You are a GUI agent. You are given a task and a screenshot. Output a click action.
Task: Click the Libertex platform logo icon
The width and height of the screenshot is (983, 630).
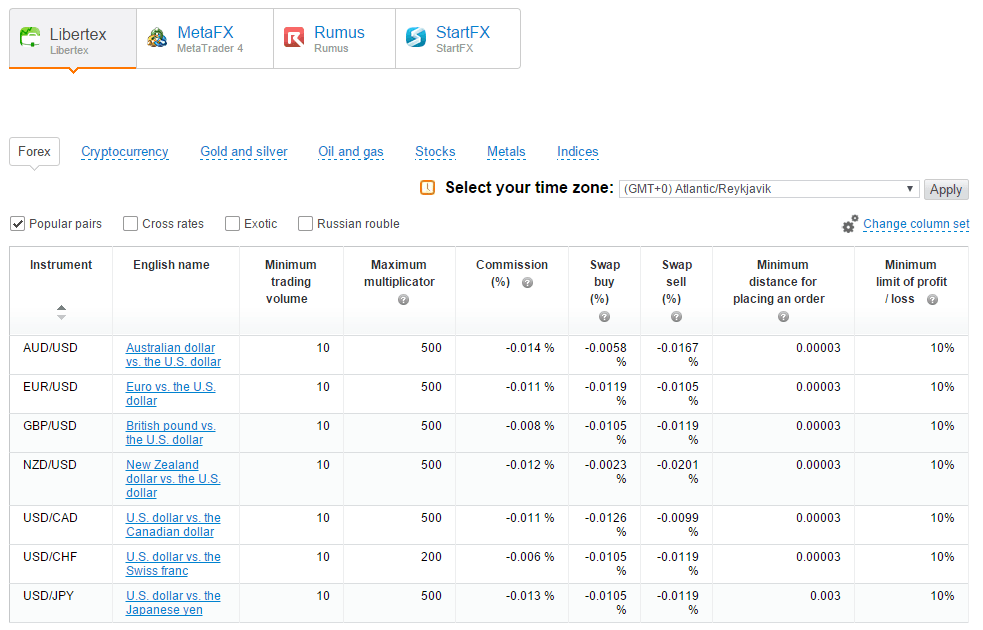point(30,36)
